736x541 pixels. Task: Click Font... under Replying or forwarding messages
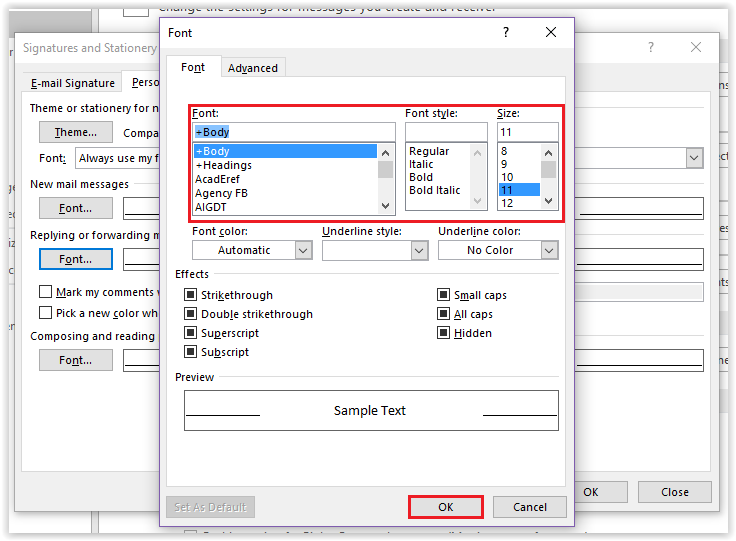coord(76,259)
